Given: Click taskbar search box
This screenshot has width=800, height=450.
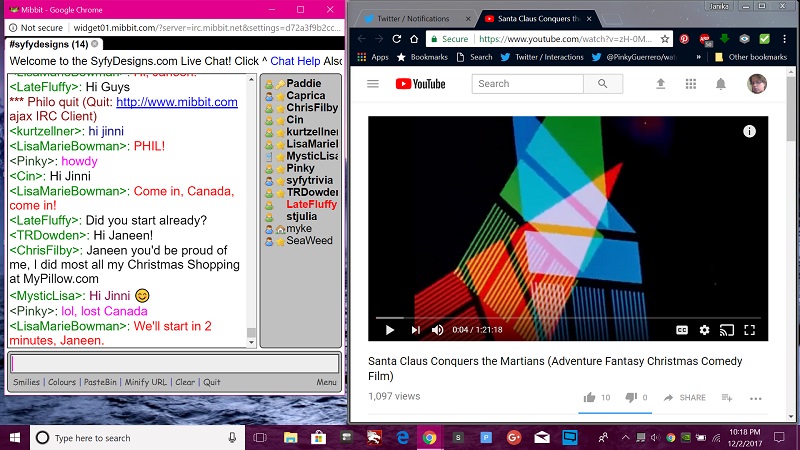Looking at the screenshot, I should point(138,438).
